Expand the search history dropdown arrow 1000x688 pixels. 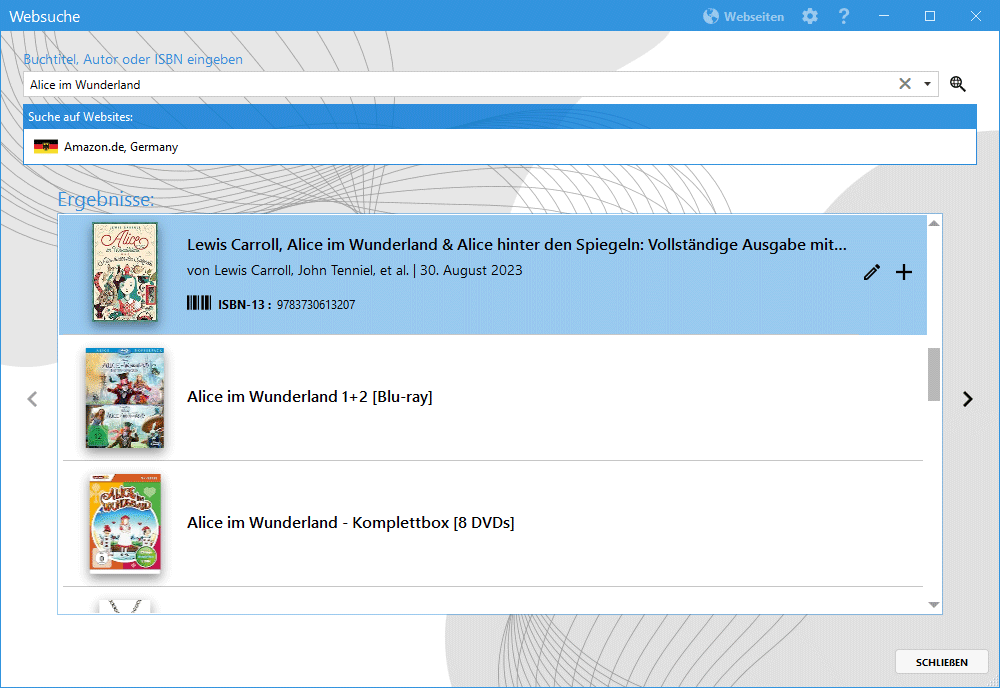click(x=927, y=84)
